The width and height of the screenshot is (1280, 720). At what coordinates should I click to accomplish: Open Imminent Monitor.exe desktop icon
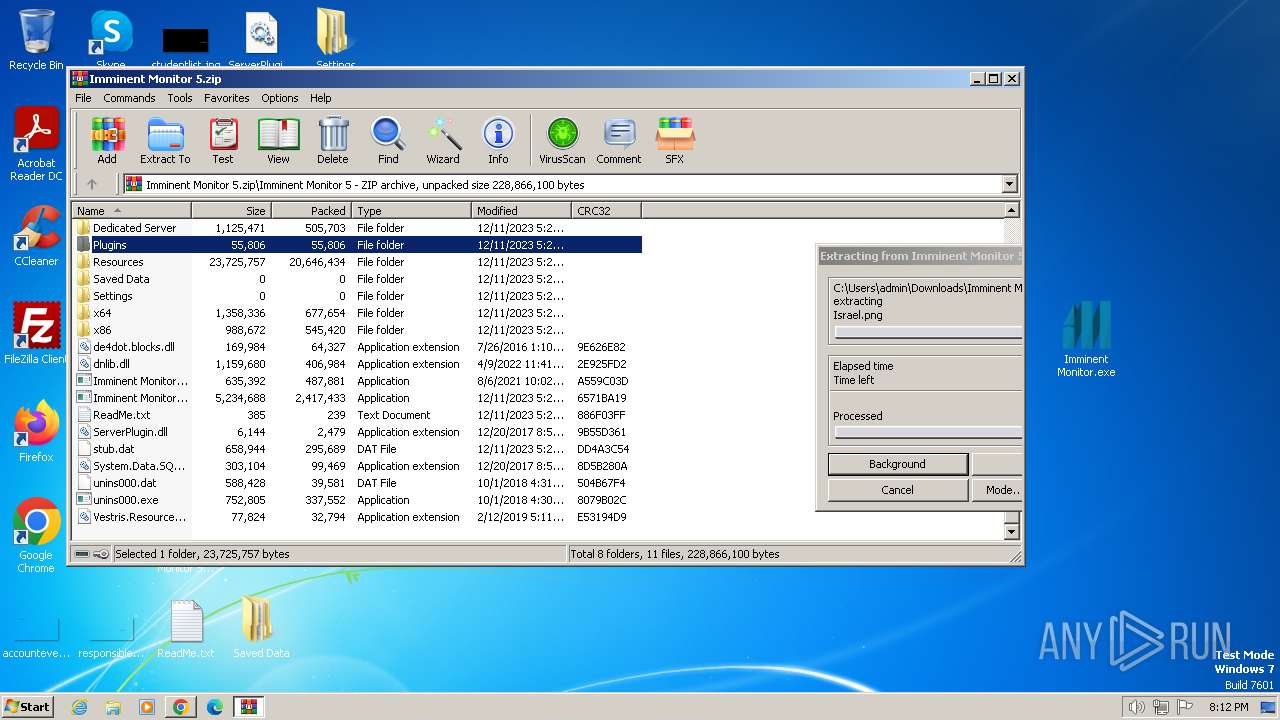tap(1086, 339)
